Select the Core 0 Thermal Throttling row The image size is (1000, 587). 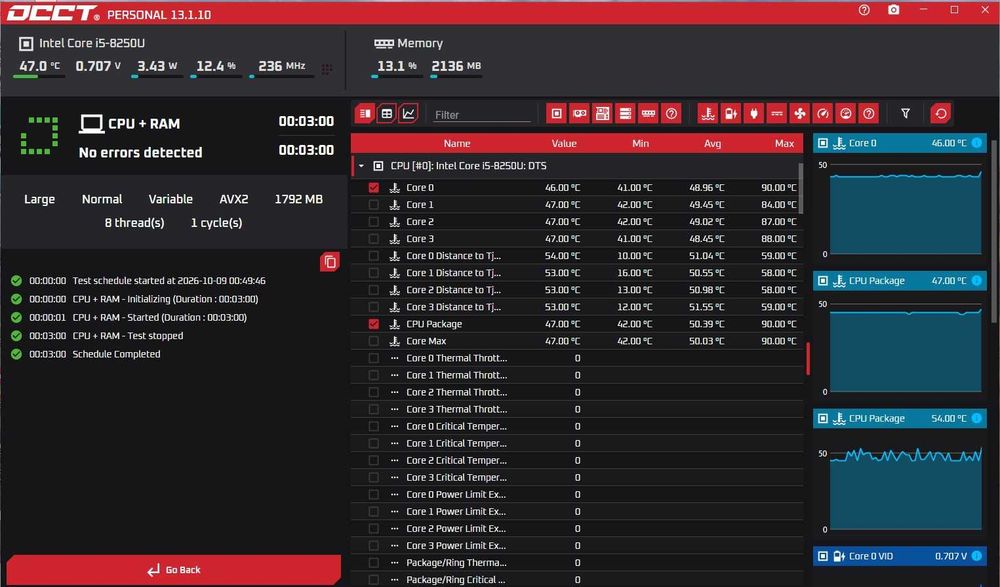(x=577, y=358)
